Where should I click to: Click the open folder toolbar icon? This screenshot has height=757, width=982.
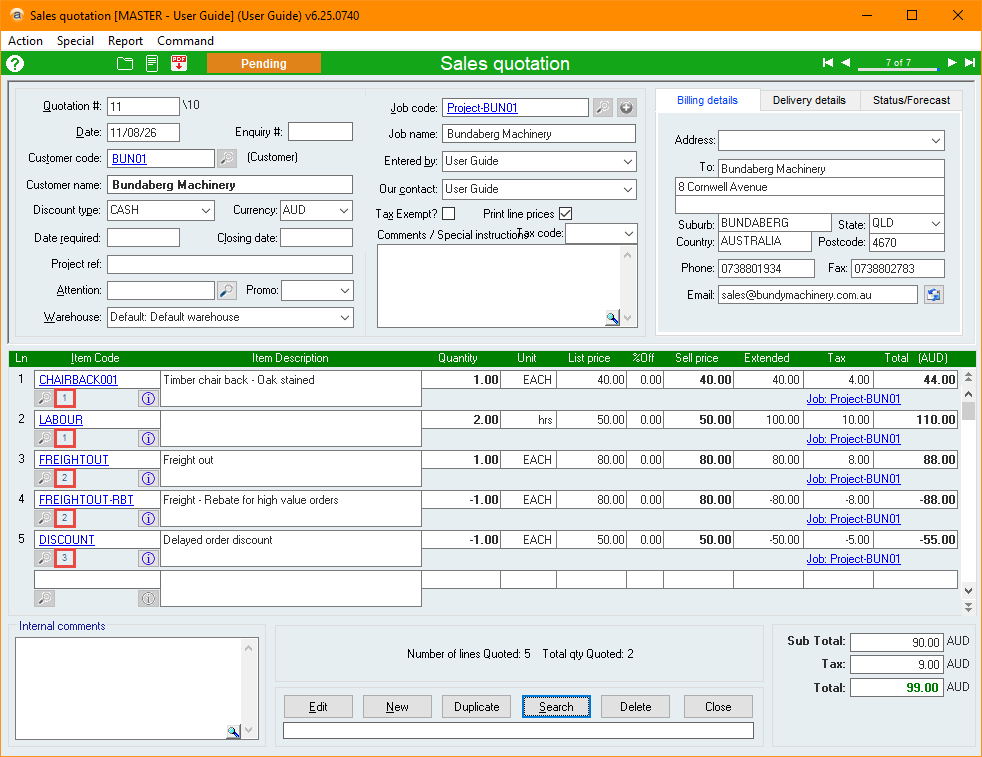125,63
